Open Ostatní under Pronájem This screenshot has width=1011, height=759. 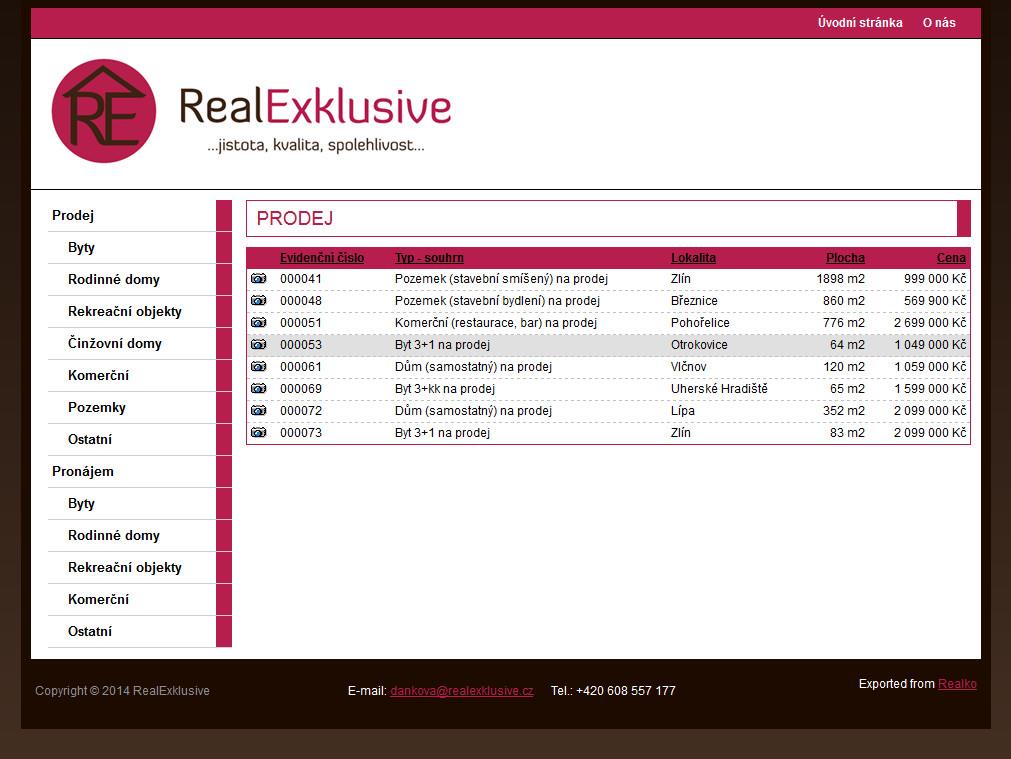click(x=90, y=631)
